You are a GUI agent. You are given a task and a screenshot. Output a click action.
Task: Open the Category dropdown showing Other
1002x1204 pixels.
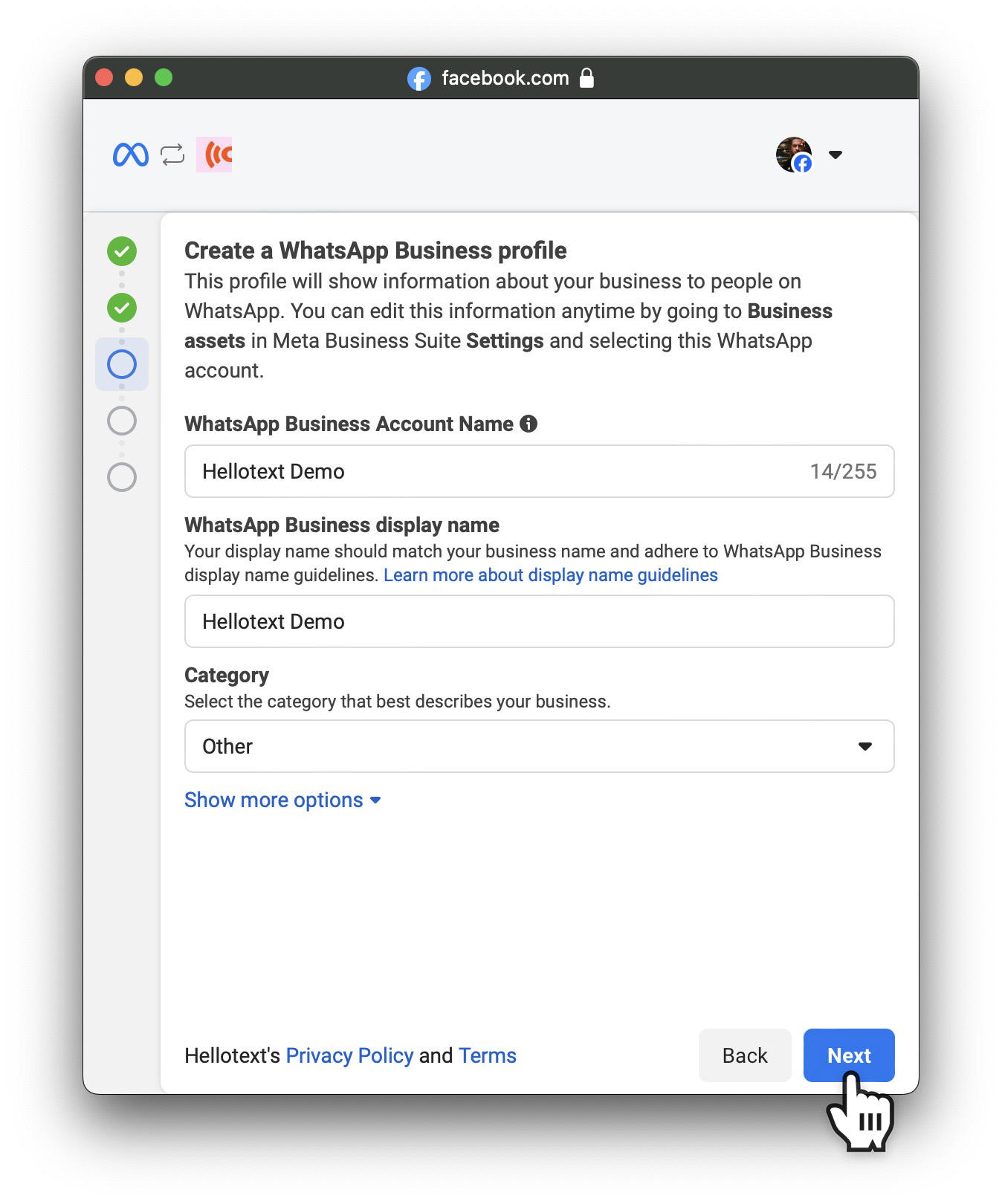(540, 746)
